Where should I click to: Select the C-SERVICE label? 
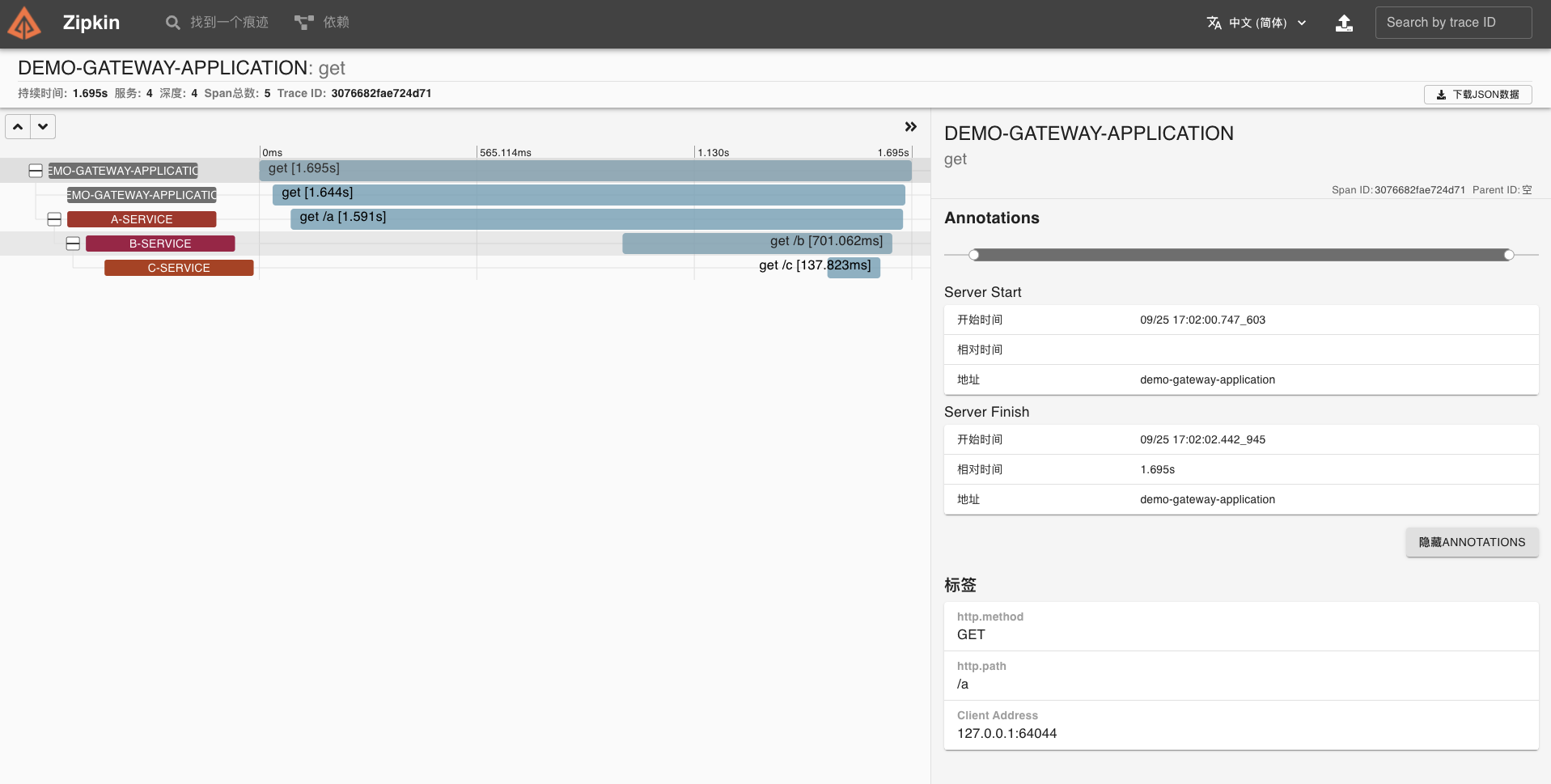click(179, 268)
